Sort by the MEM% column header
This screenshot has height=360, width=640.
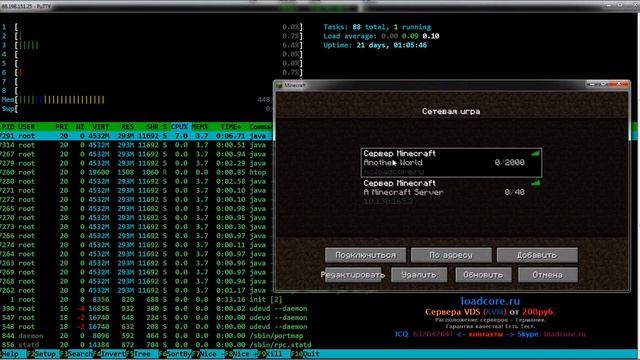(x=200, y=127)
